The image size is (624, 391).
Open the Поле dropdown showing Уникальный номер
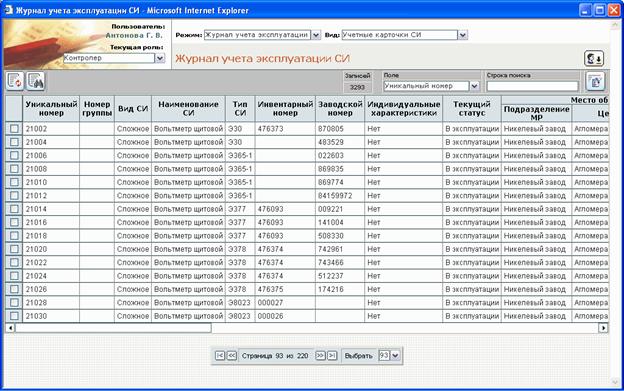[x=474, y=86]
